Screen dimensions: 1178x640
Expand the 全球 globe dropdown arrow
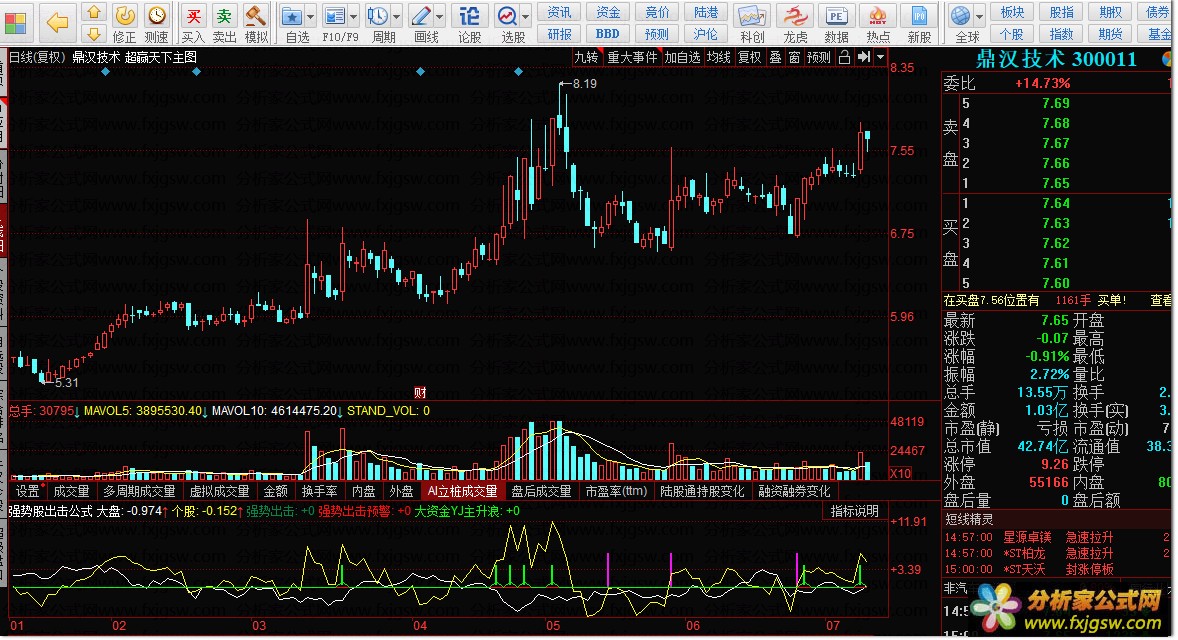tap(979, 17)
